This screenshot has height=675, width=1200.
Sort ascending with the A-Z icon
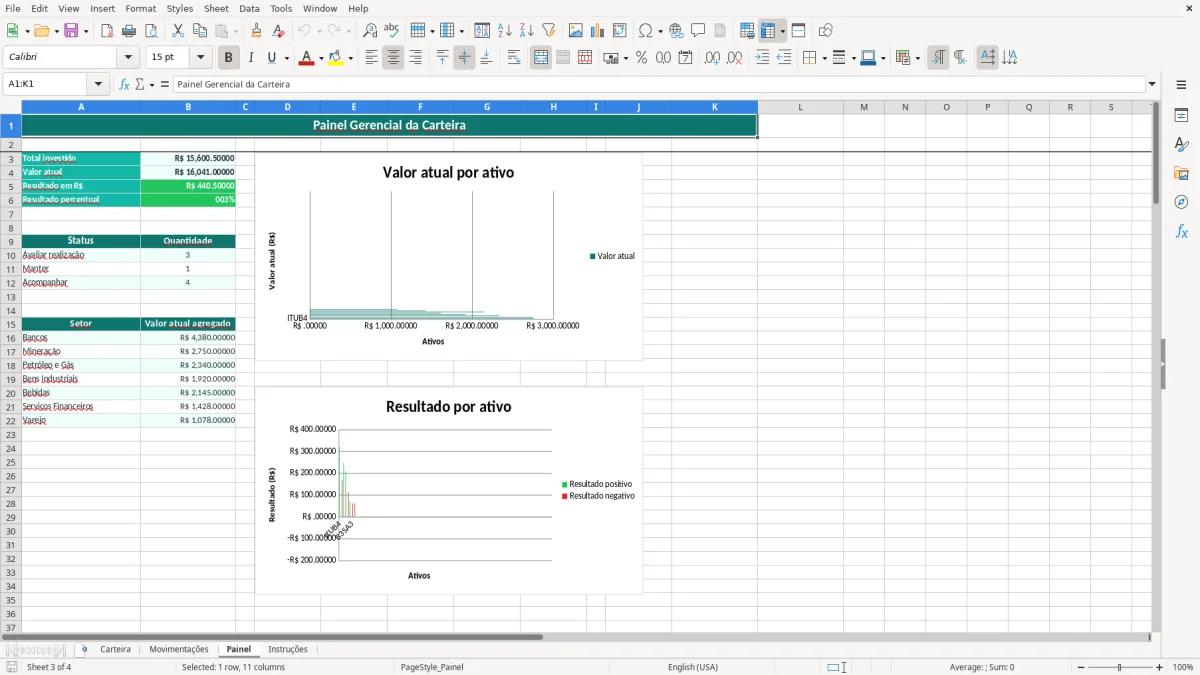(x=505, y=31)
